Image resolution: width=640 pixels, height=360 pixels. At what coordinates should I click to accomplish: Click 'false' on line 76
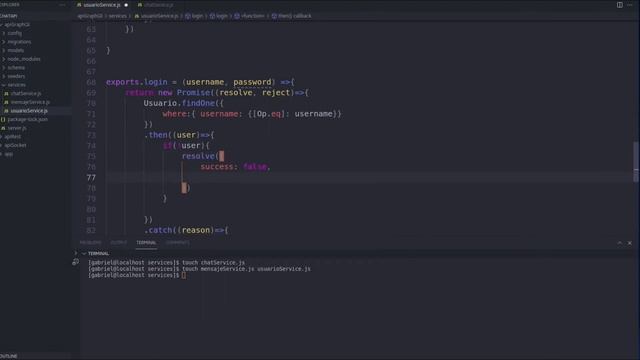pyautogui.click(x=255, y=167)
